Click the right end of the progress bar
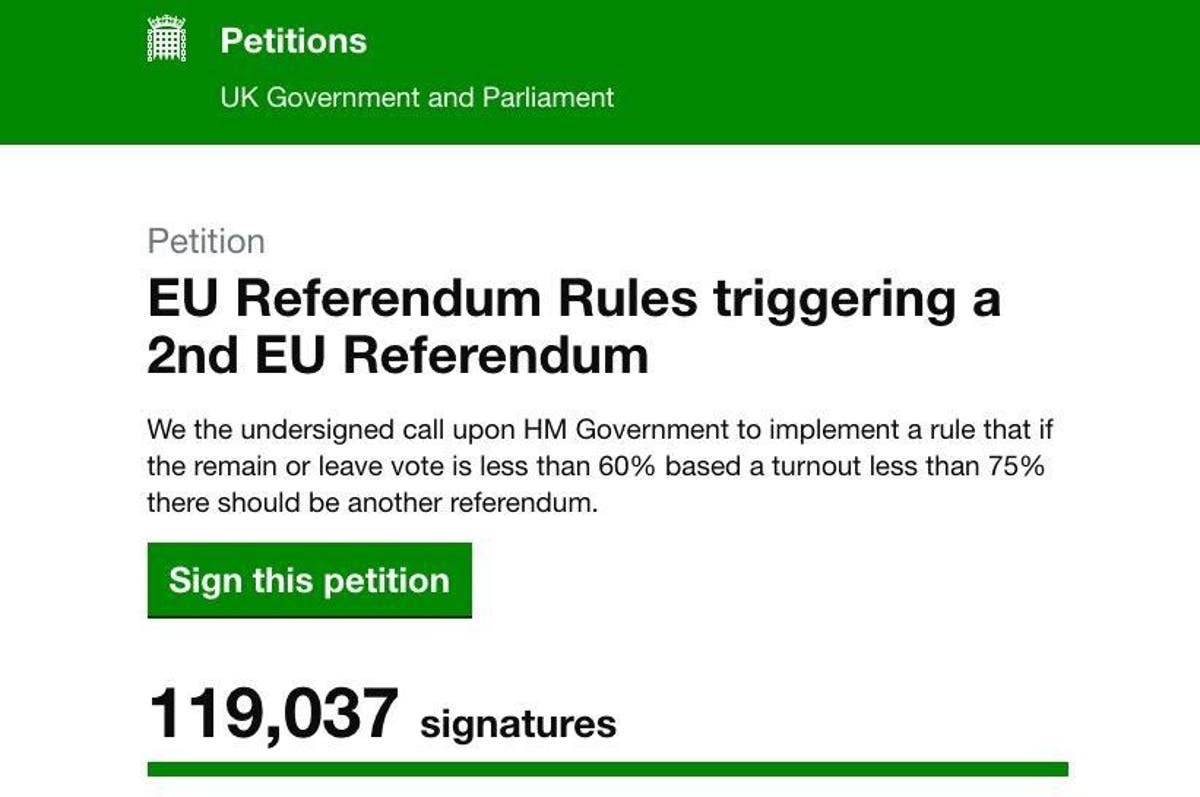Viewport: 1200px width, 797px height. pos(1060,769)
